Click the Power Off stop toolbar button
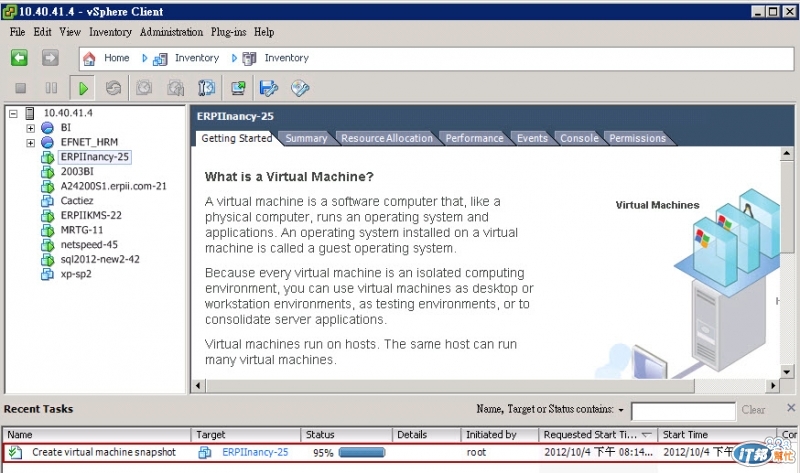 coord(20,88)
